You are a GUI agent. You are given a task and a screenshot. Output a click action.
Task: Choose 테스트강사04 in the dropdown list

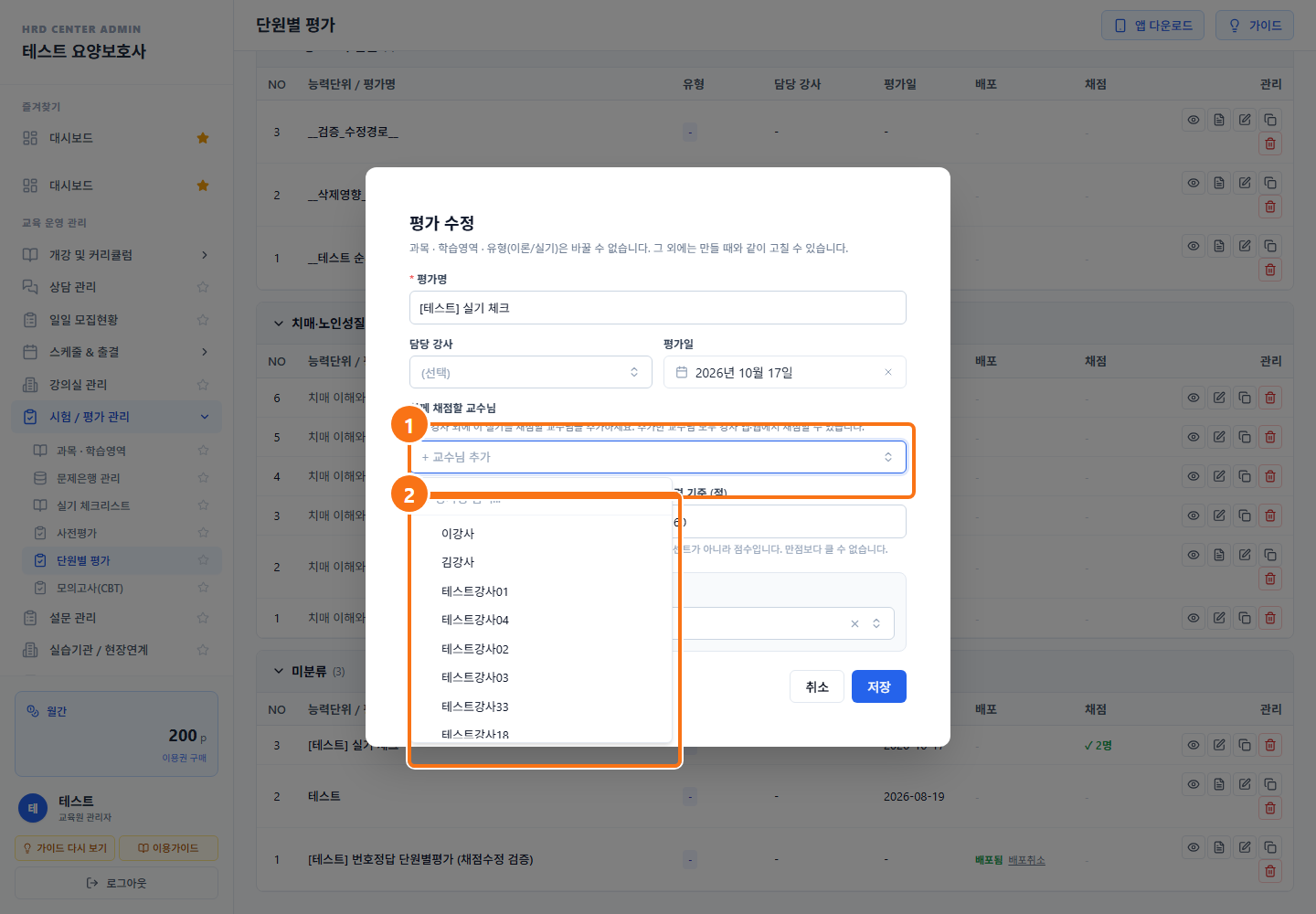pyautogui.click(x=541, y=620)
